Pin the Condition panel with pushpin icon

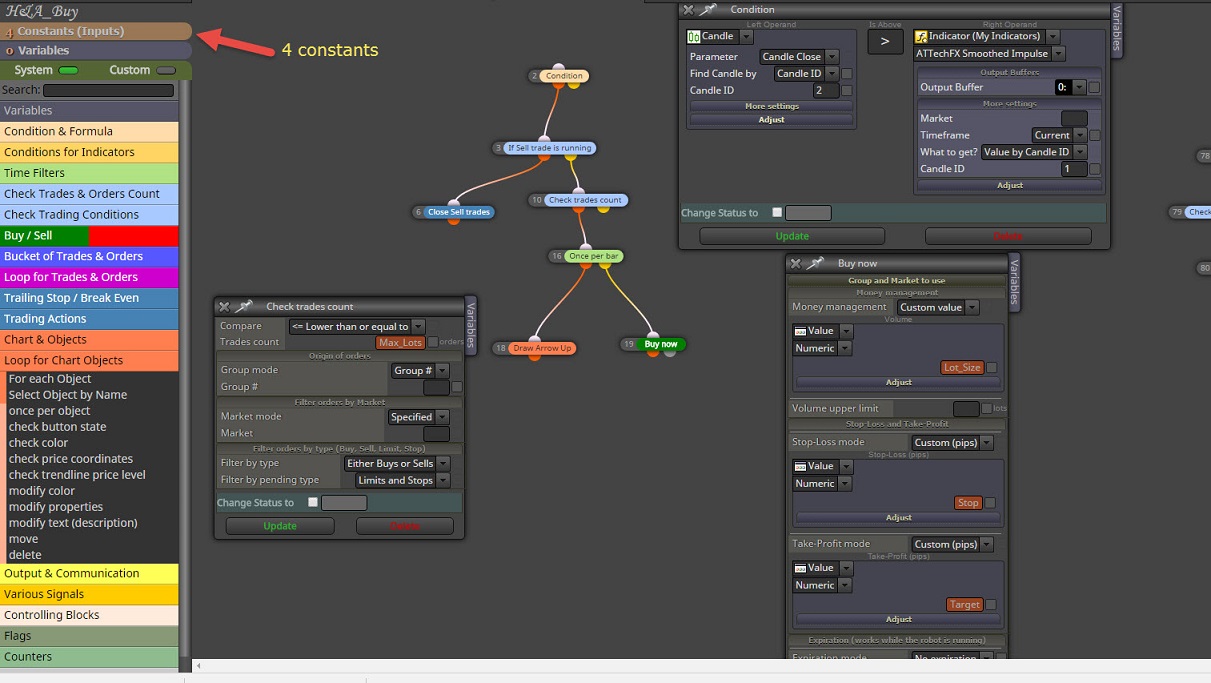tap(708, 9)
